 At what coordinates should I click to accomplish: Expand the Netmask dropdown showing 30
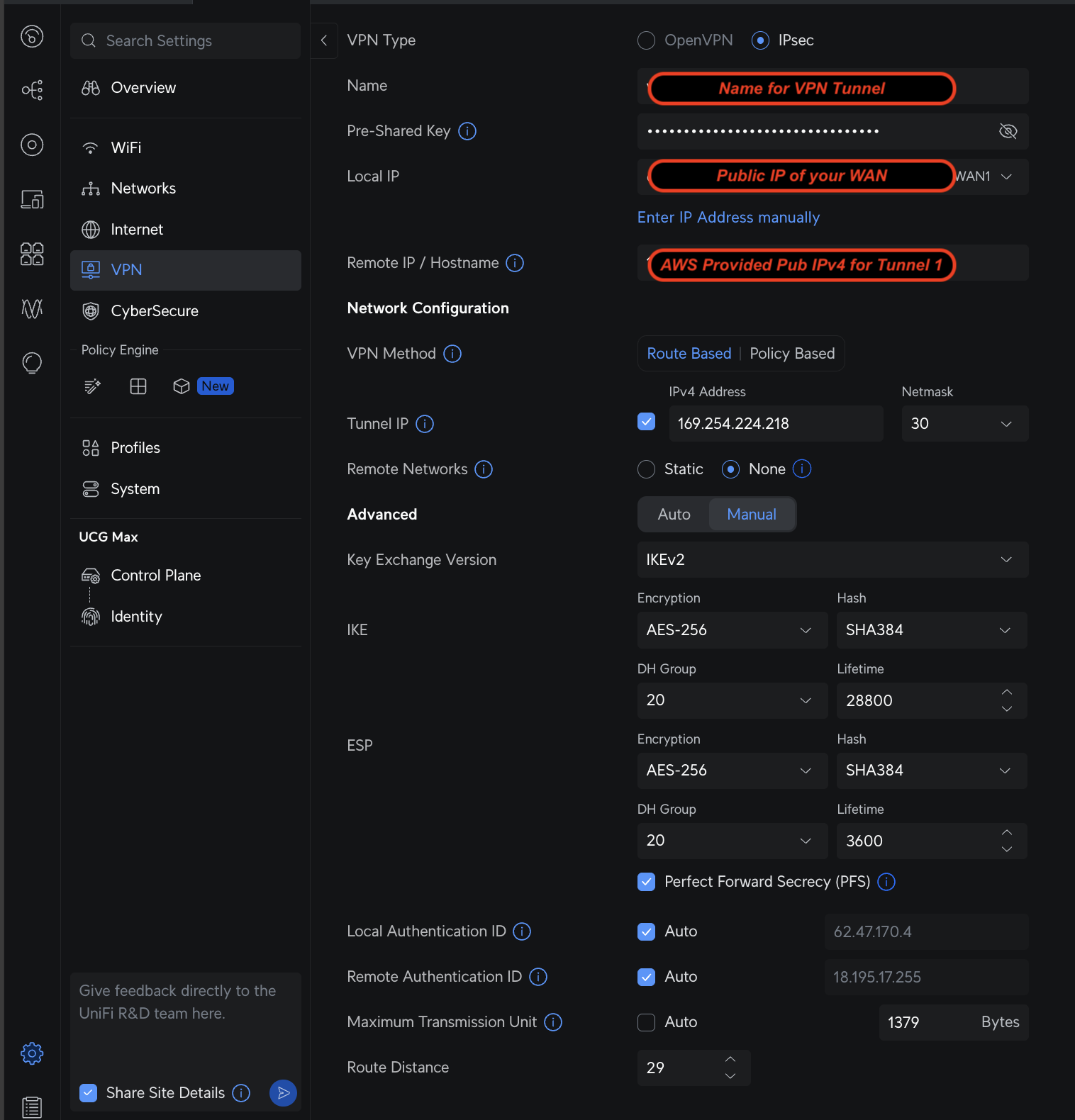click(964, 424)
